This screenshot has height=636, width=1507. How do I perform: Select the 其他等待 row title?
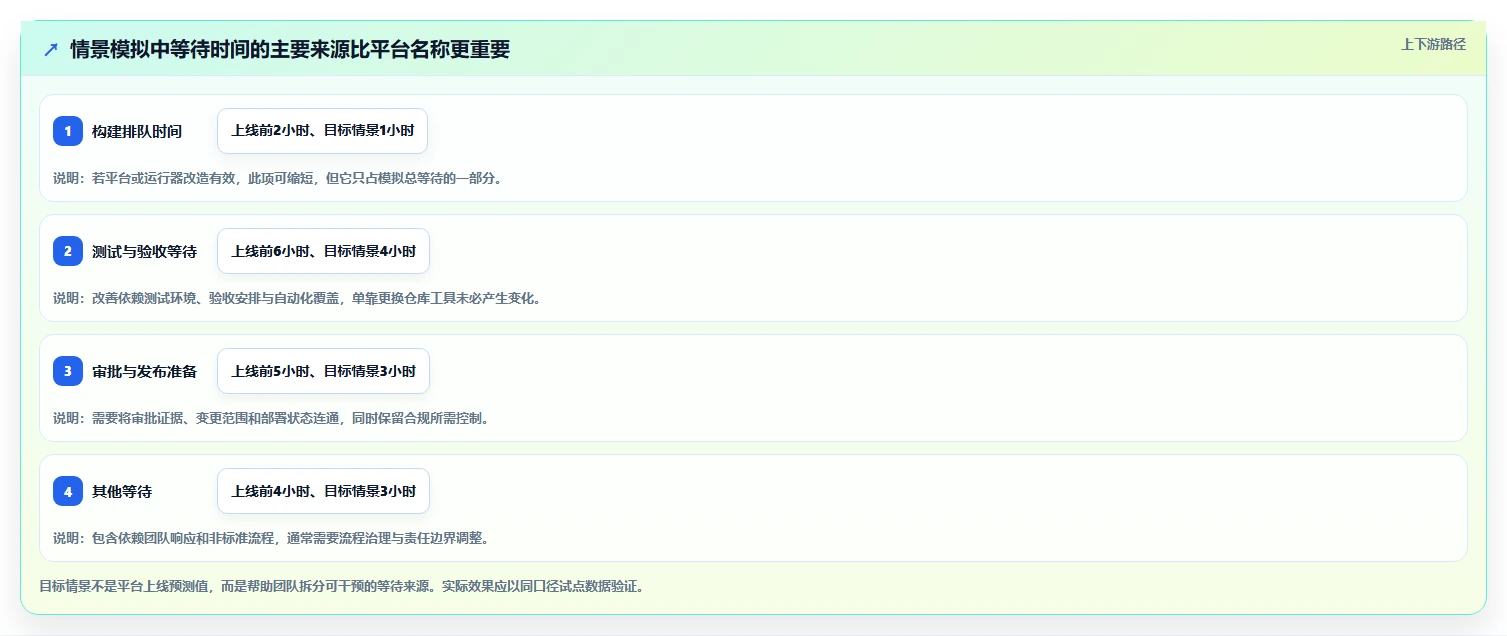122,491
